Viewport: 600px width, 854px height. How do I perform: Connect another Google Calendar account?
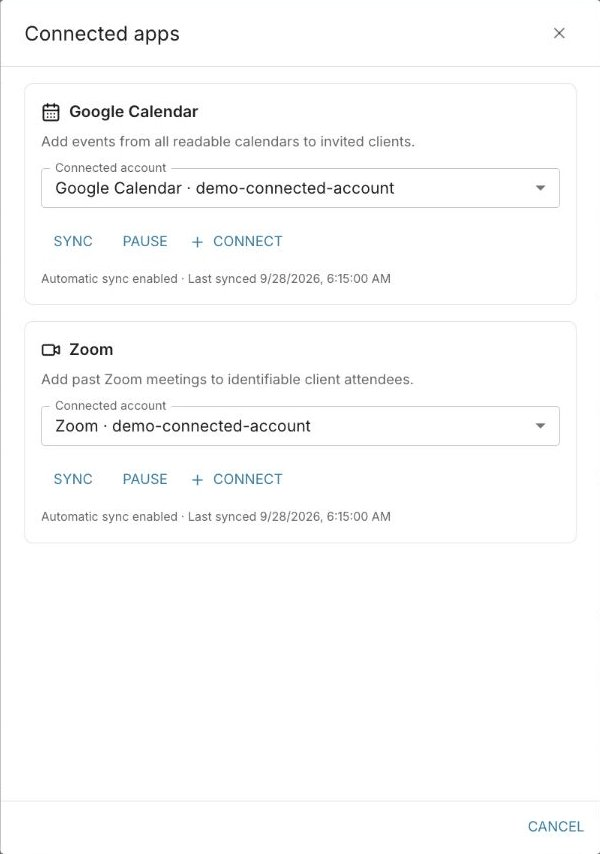pos(237,241)
